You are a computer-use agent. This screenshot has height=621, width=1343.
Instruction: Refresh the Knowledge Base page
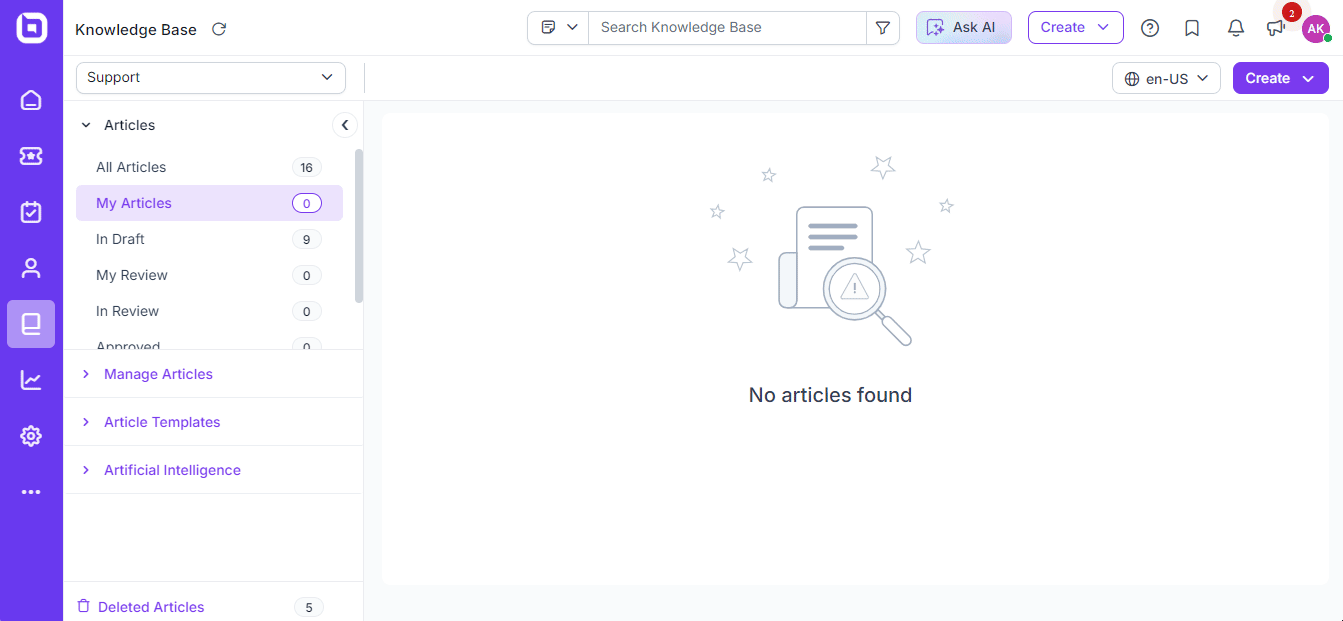tap(219, 29)
